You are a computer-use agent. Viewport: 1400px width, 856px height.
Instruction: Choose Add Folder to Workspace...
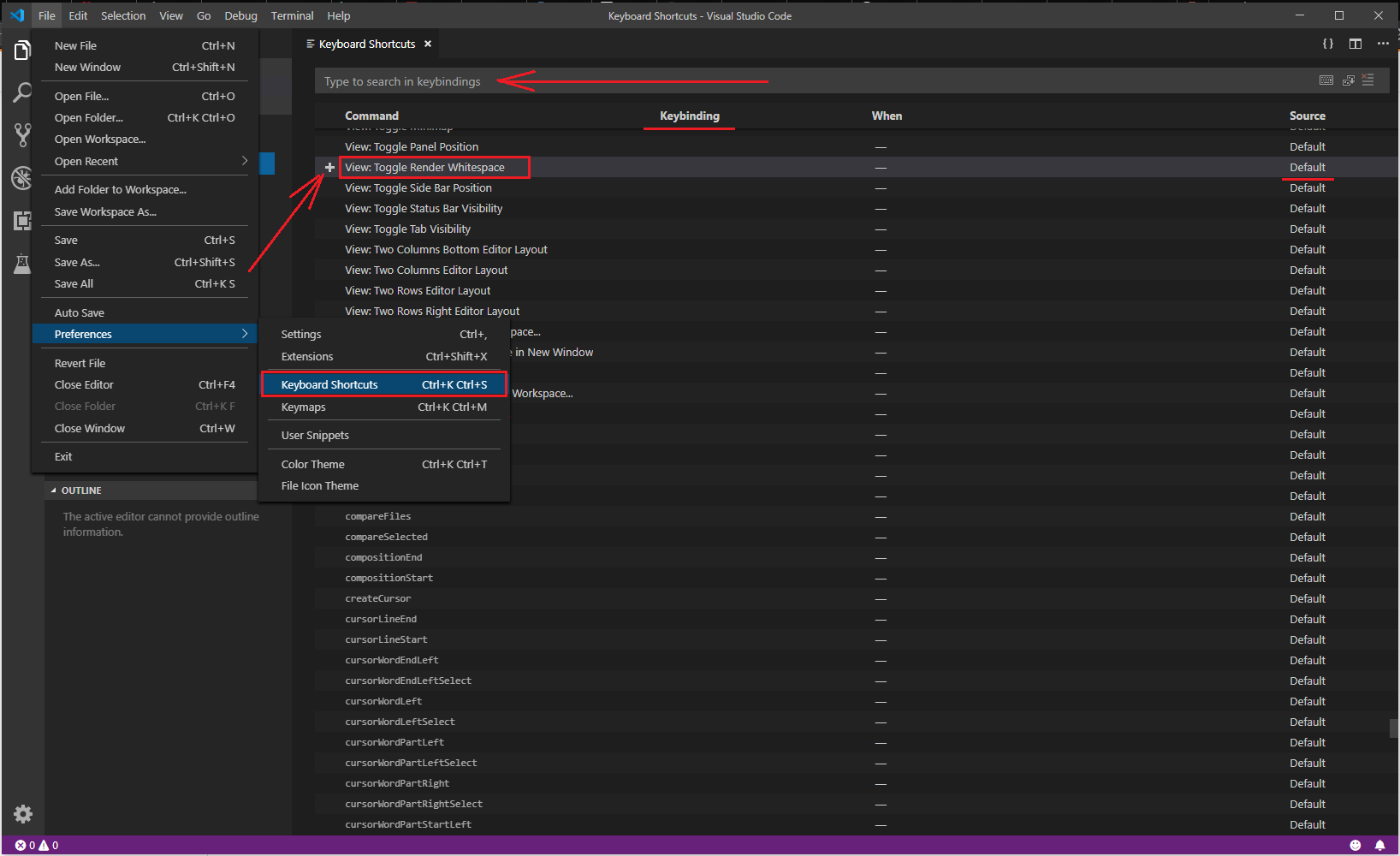145,190
